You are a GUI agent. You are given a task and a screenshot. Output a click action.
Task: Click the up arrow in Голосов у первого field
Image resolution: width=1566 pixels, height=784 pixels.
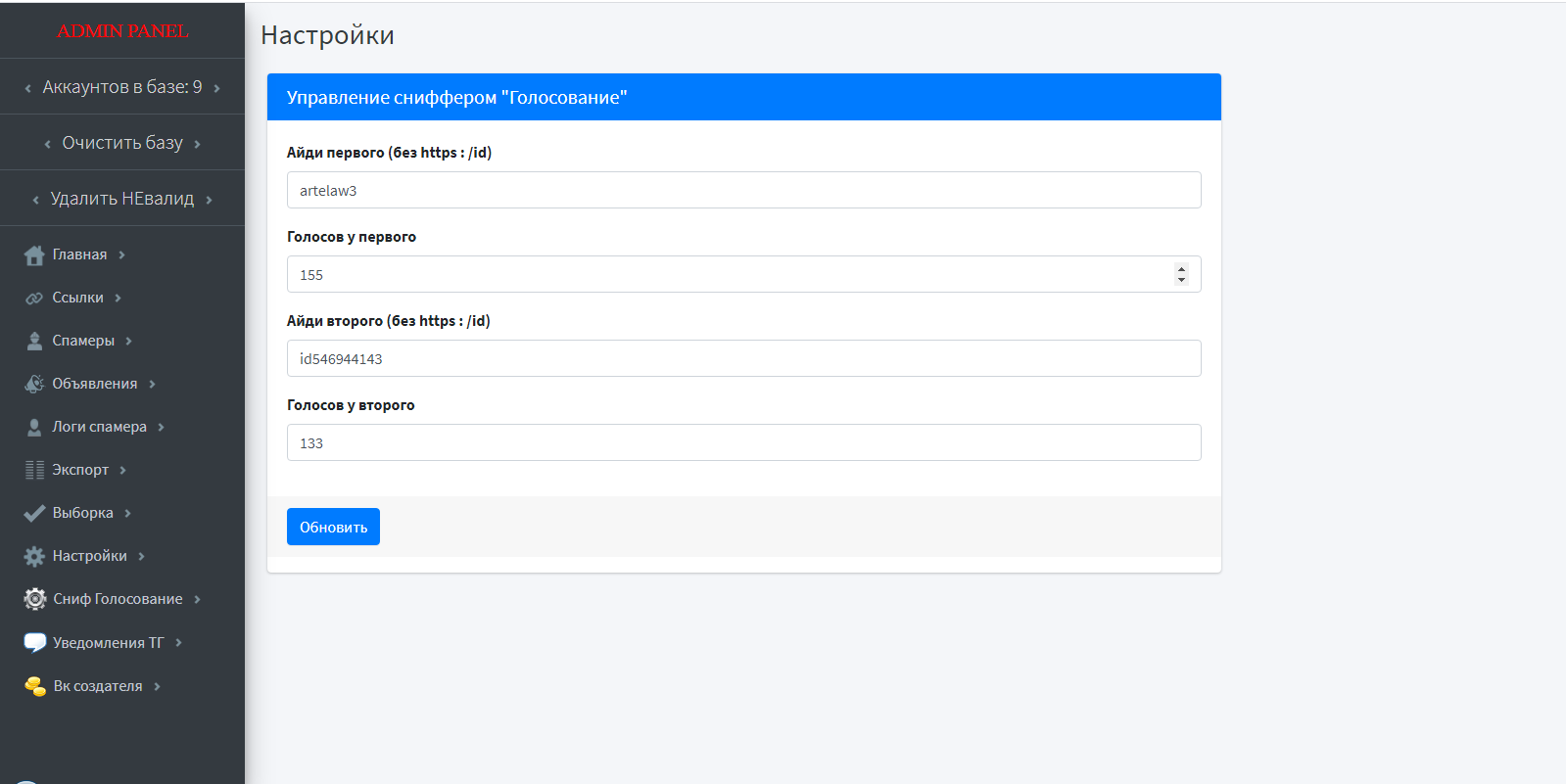pyautogui.click(x=1181, y=269)
